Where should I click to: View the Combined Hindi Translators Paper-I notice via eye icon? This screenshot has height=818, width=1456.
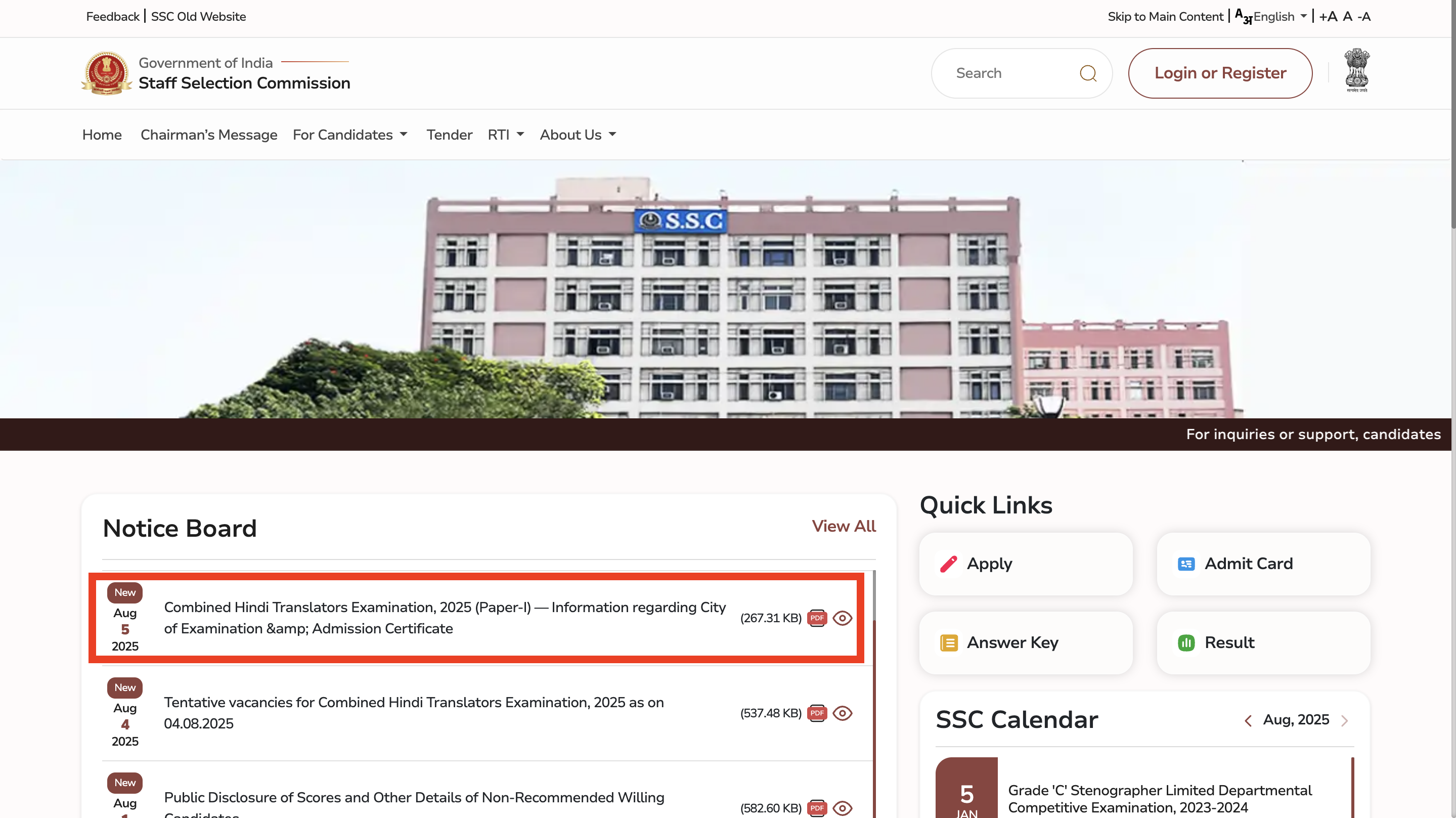(x=842, y=618)
